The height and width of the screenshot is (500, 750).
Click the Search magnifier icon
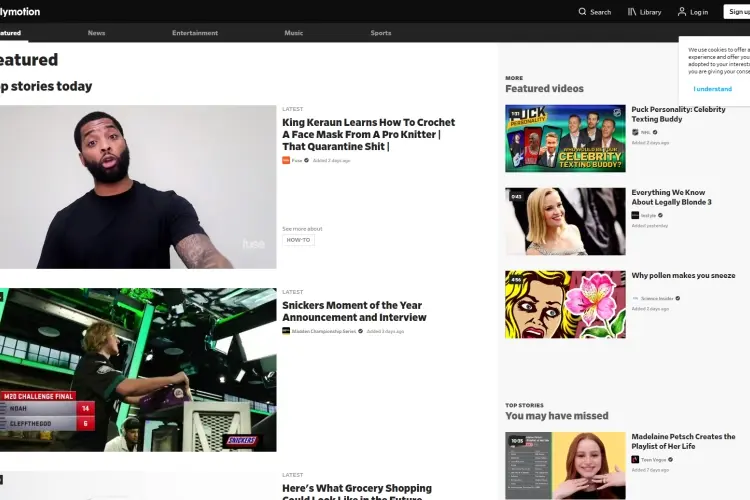(x=582, y=11)
